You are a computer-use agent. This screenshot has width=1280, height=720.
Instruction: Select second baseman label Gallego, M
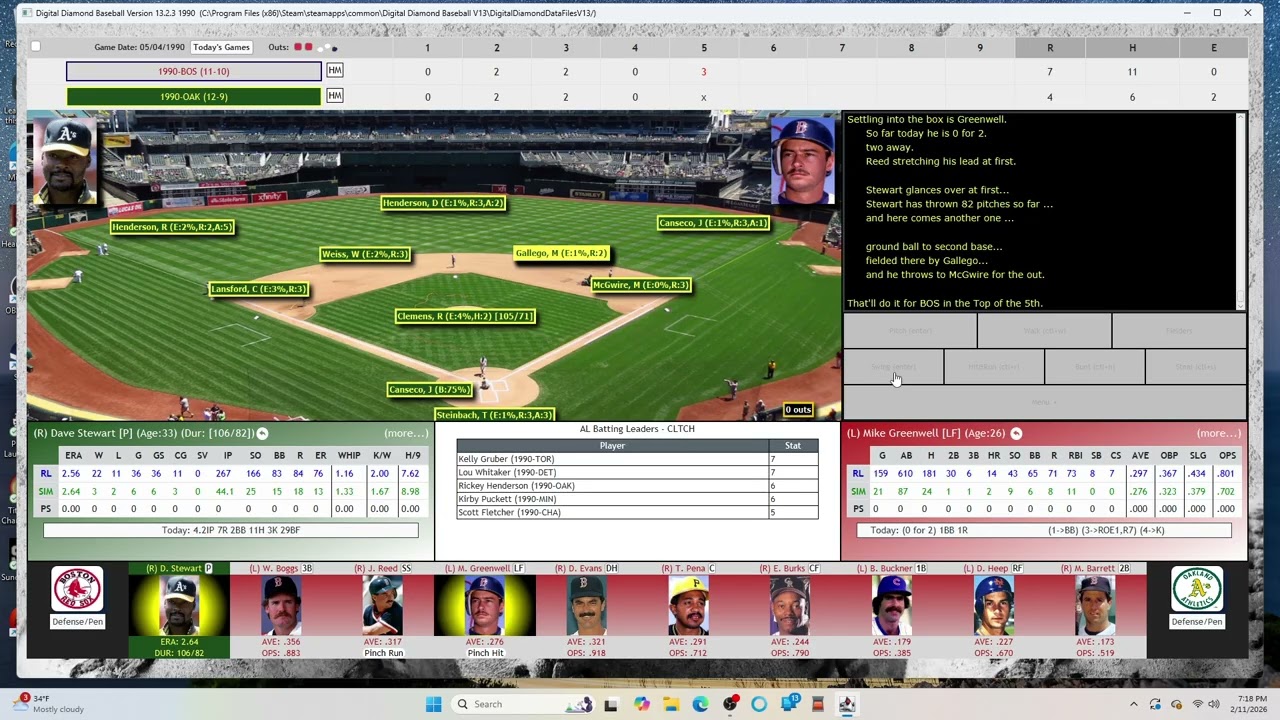(561, 253)
